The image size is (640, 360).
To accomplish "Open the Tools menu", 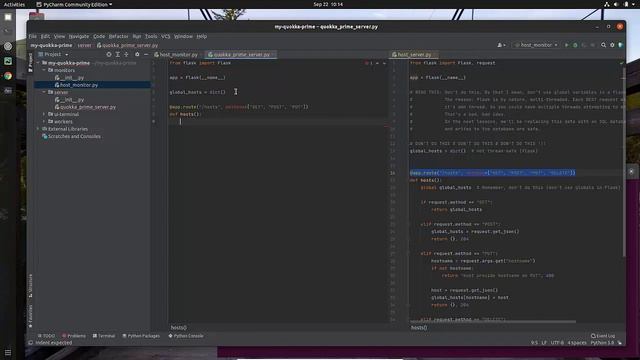I will tap(151, 36).
